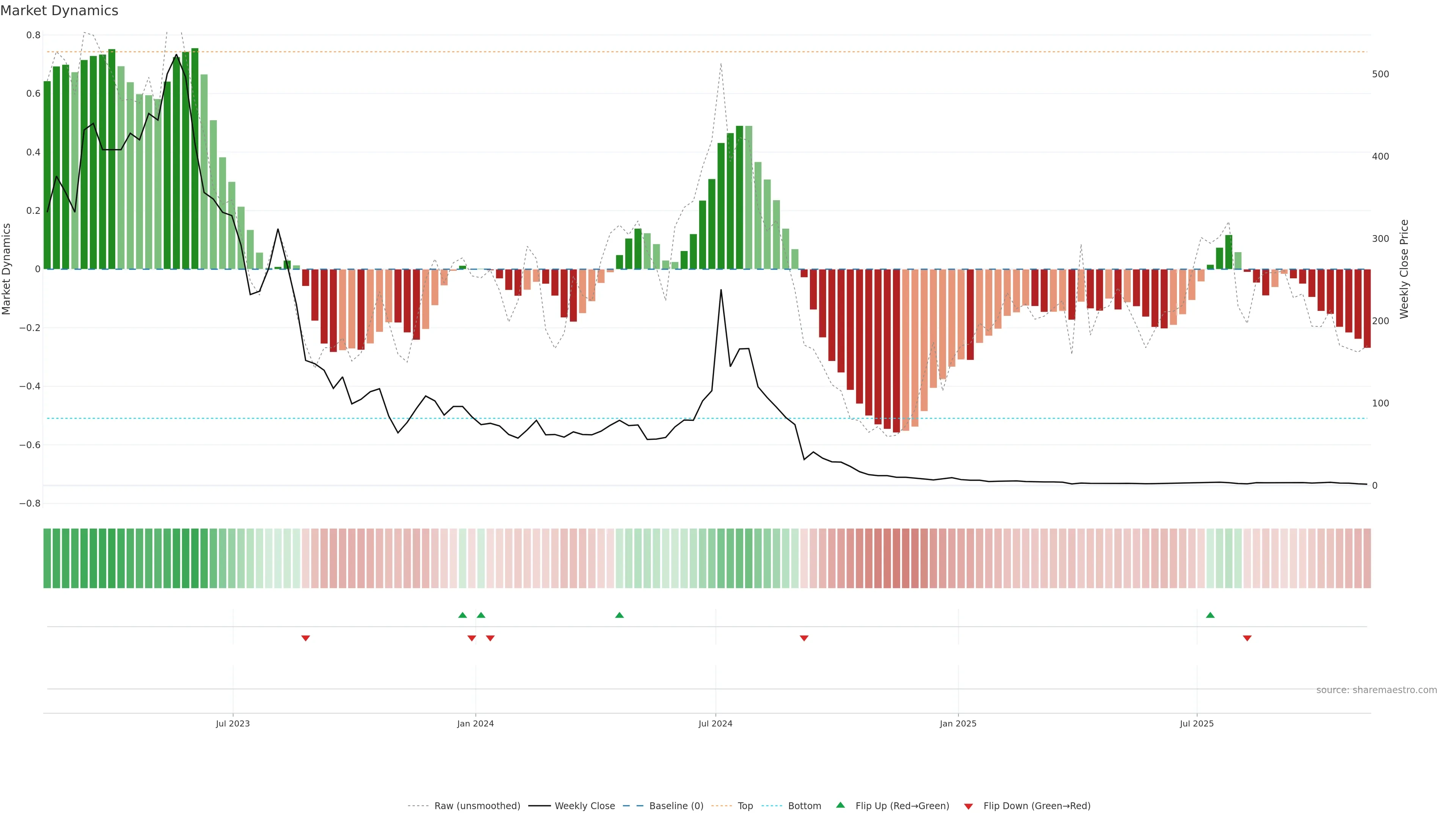Click the Market Dynamics chart title

pos(60,11)
